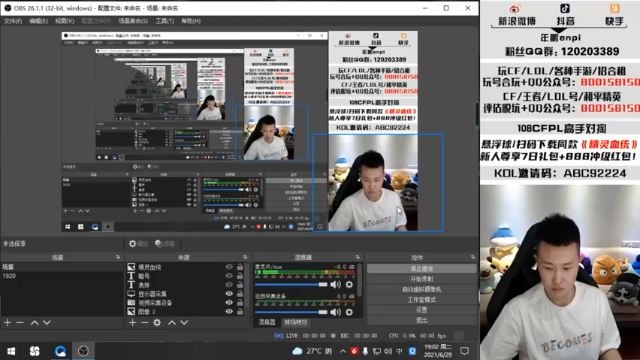
Task: Add a new scene with plus icon
Action: [8, 322]
